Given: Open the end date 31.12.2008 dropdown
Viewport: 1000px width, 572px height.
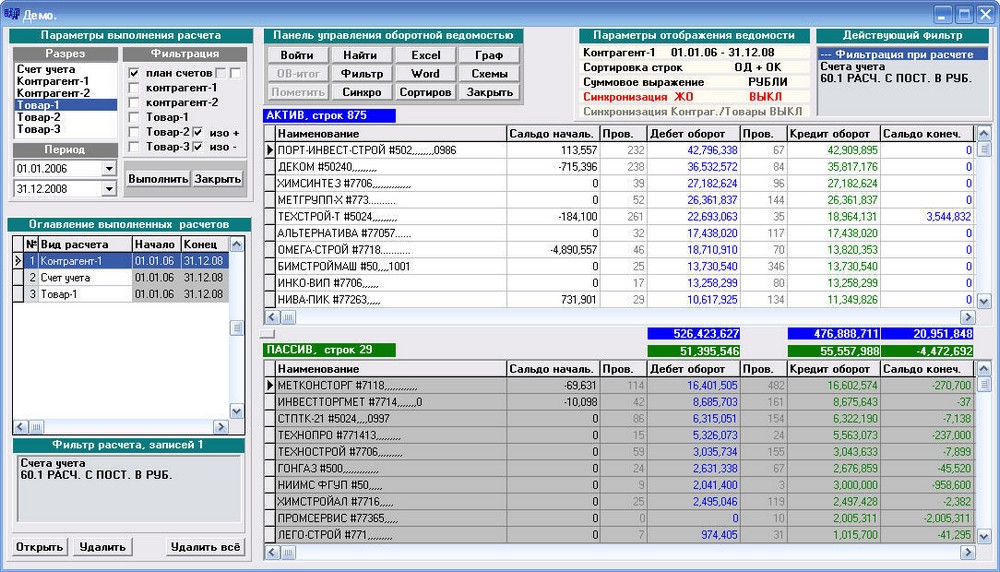Looking at the screenshot, I should (109, 189).
